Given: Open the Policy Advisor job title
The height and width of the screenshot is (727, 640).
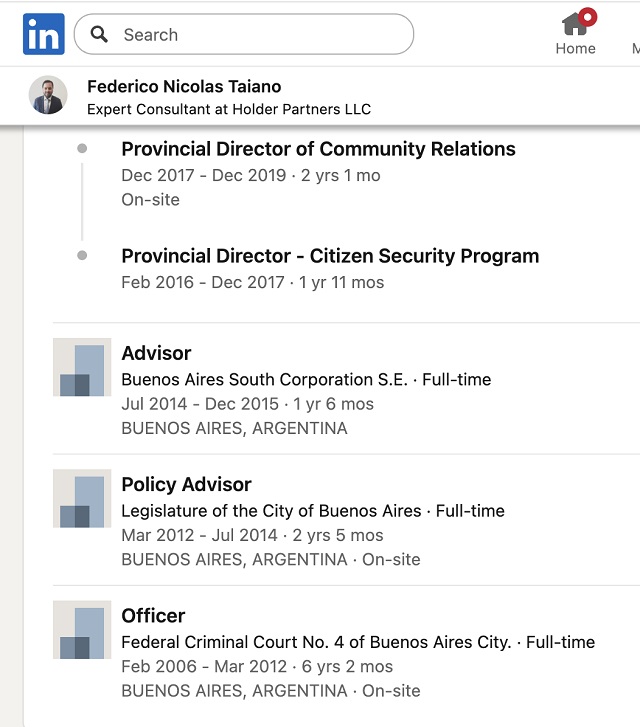Looking at the screenshot, I should 186,484.
